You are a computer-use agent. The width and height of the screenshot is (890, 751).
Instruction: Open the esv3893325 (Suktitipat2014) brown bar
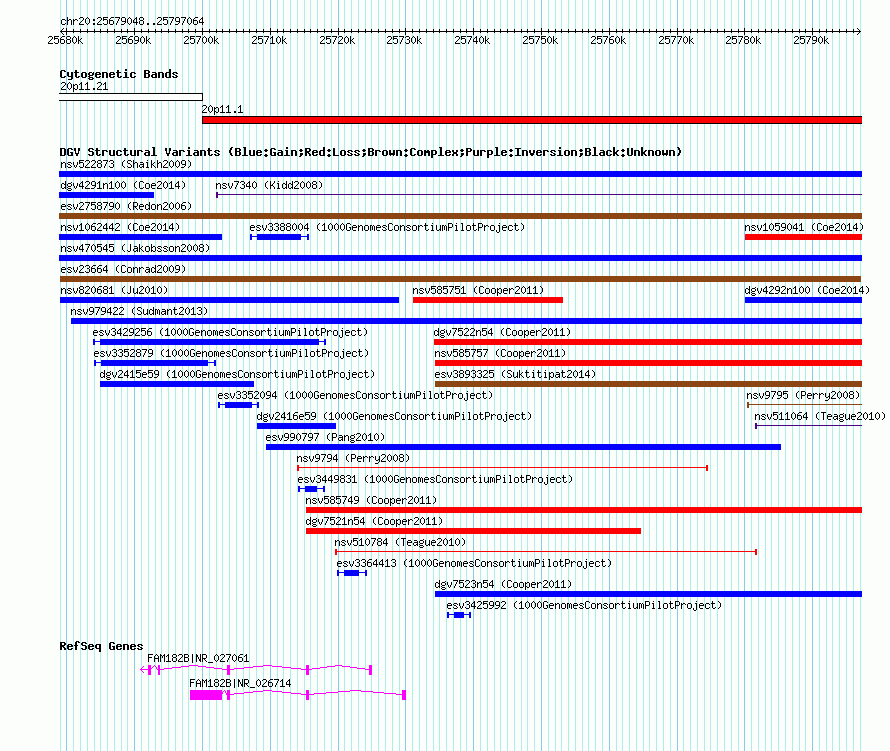(648, 384)
